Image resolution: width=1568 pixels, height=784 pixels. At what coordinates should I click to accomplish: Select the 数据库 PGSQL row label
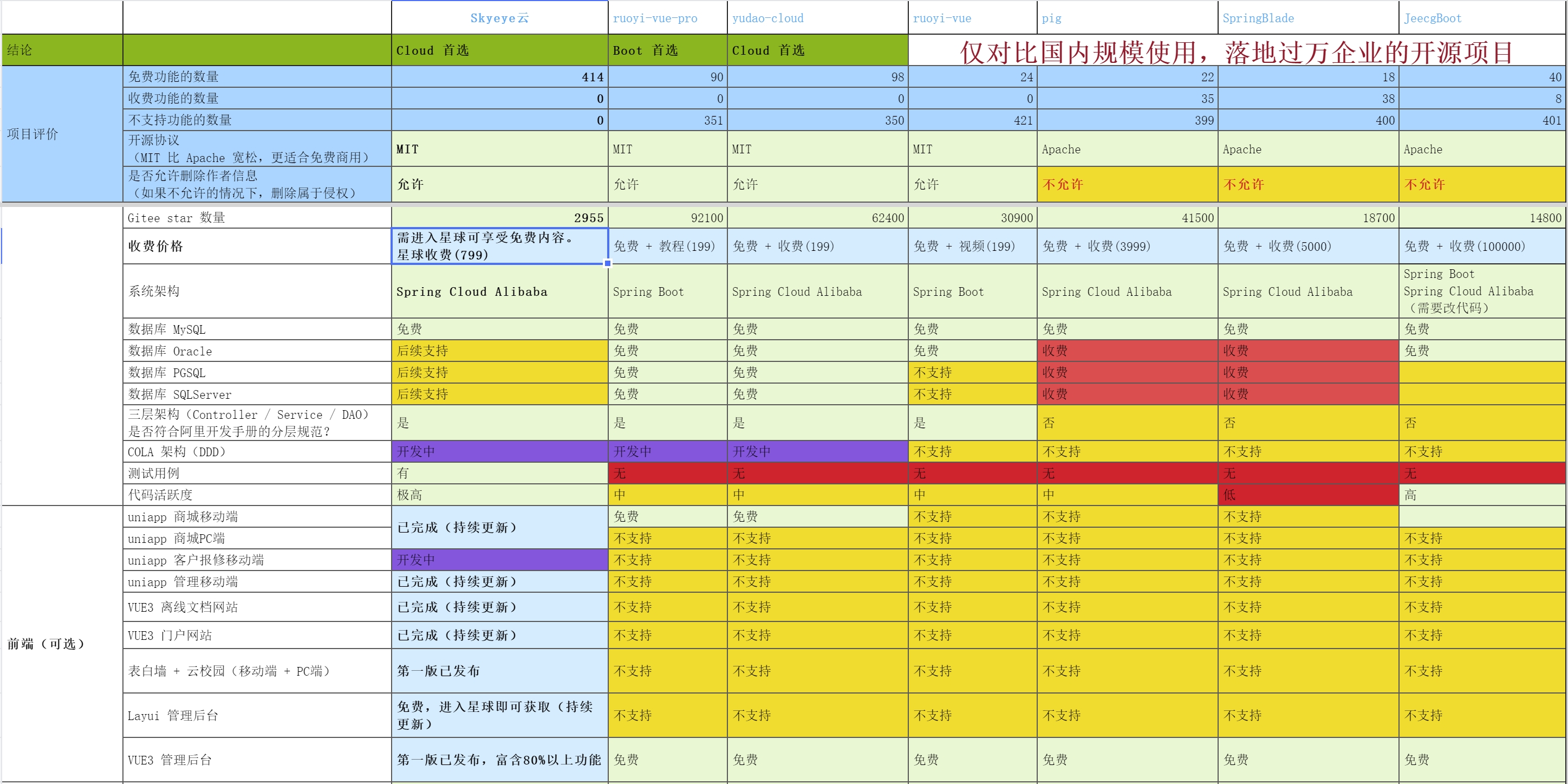[257, 373]
